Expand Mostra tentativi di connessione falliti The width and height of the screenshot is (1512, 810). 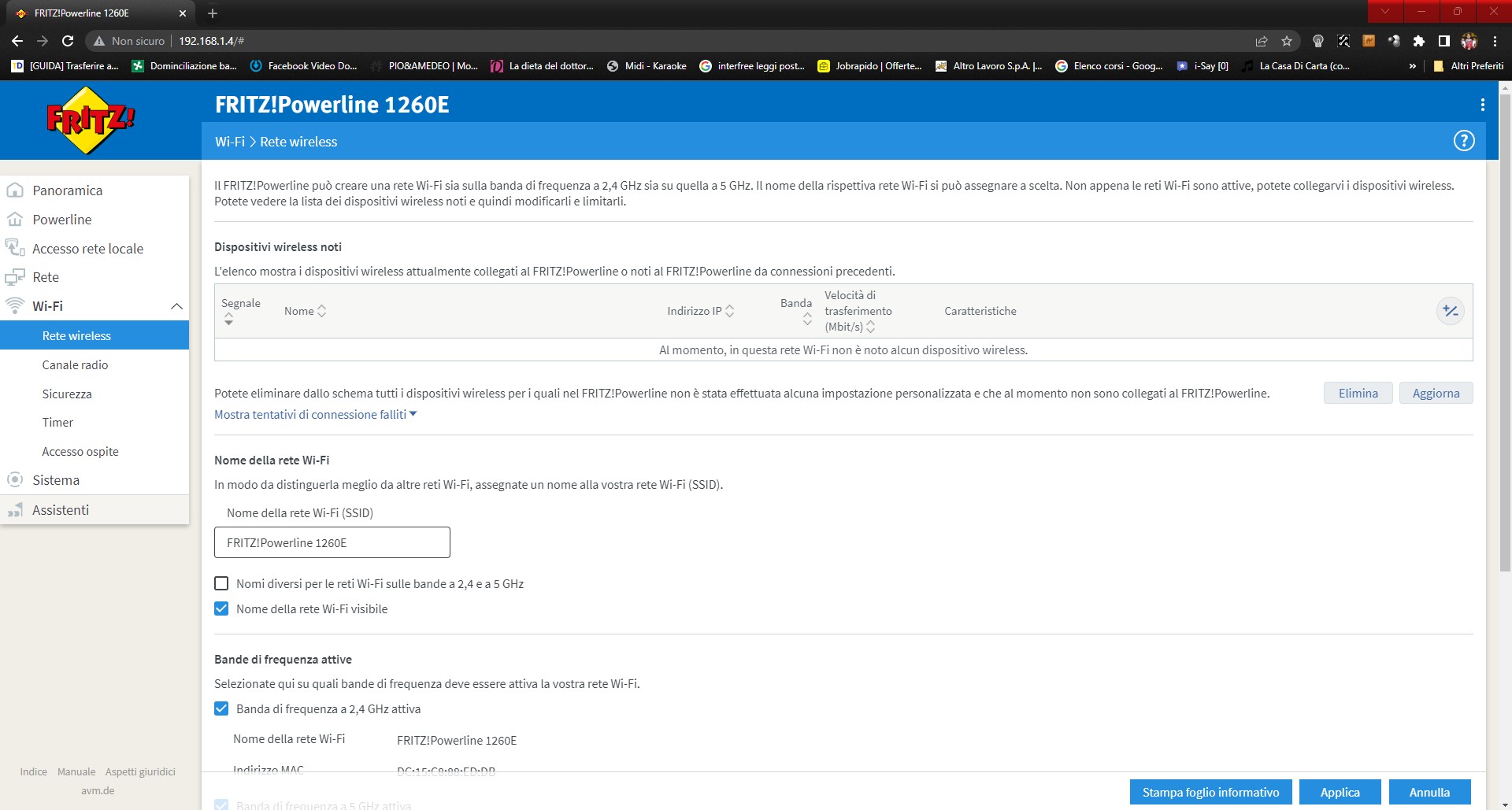click(315, 414)
